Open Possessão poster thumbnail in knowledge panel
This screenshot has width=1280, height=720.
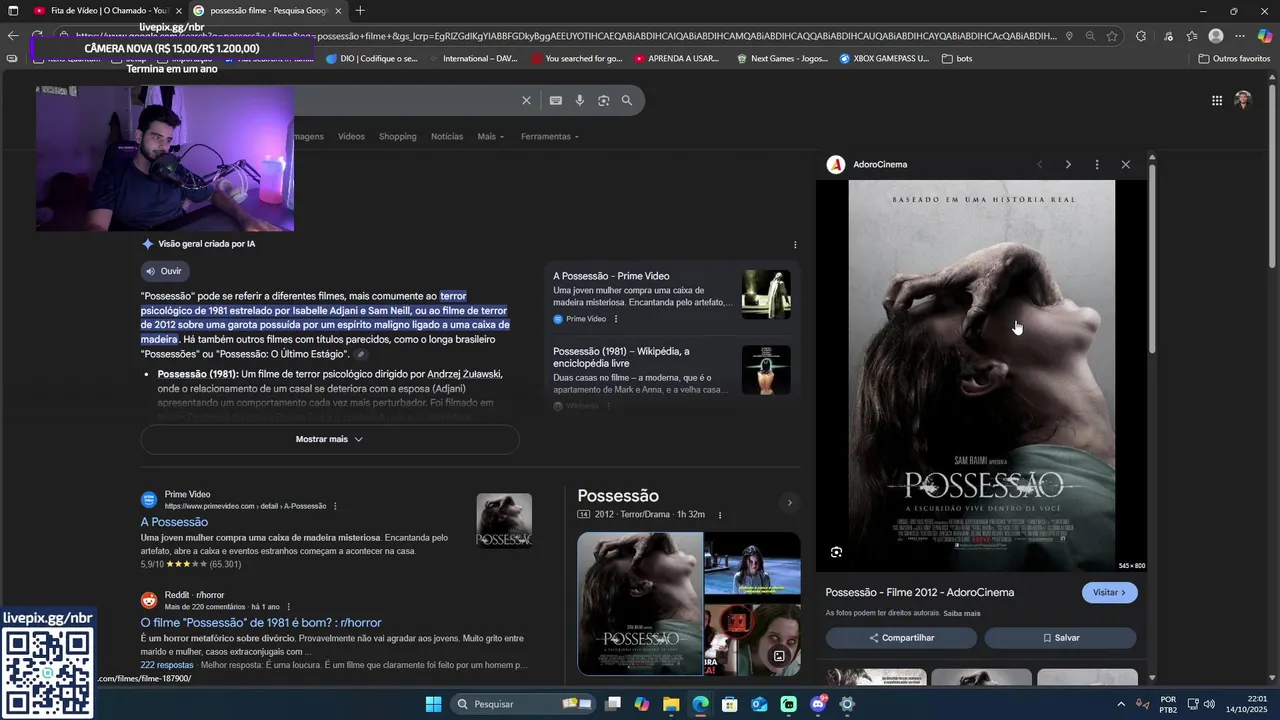pyautogui.click(x=640, y=603)
